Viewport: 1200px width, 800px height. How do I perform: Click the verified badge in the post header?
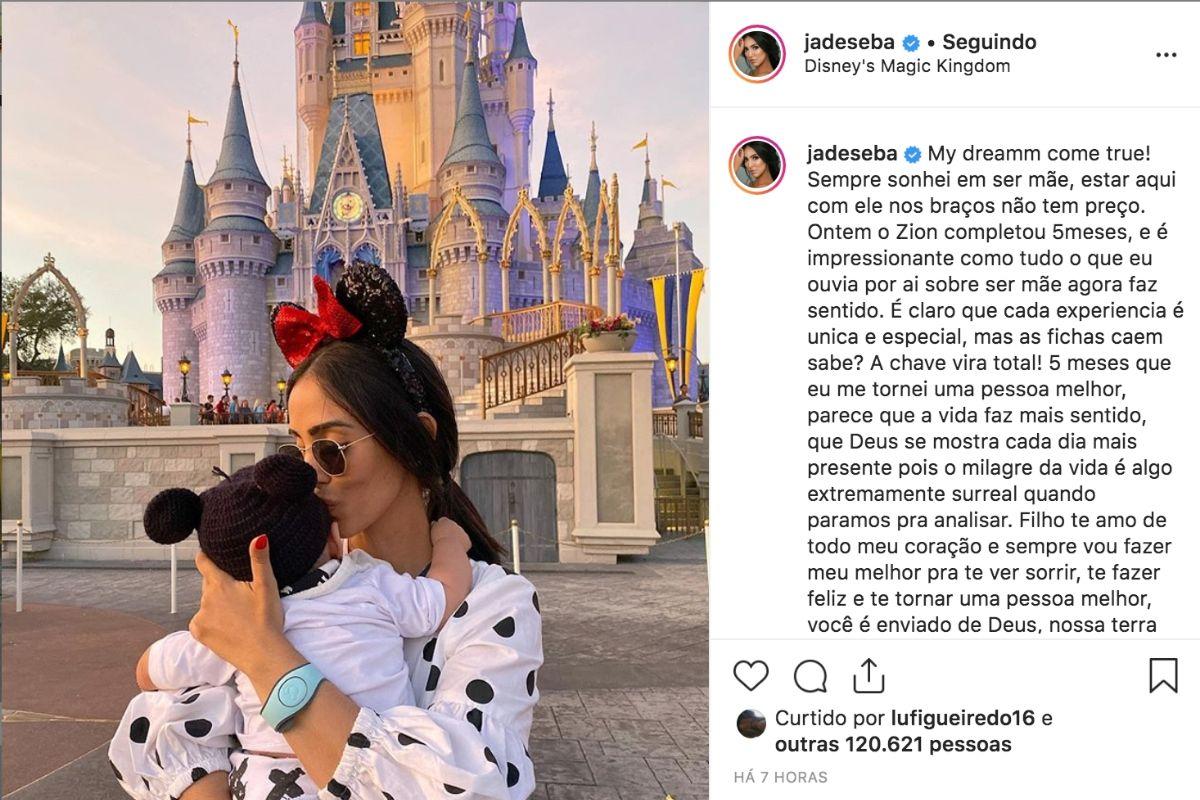click(x=911, y=43)
